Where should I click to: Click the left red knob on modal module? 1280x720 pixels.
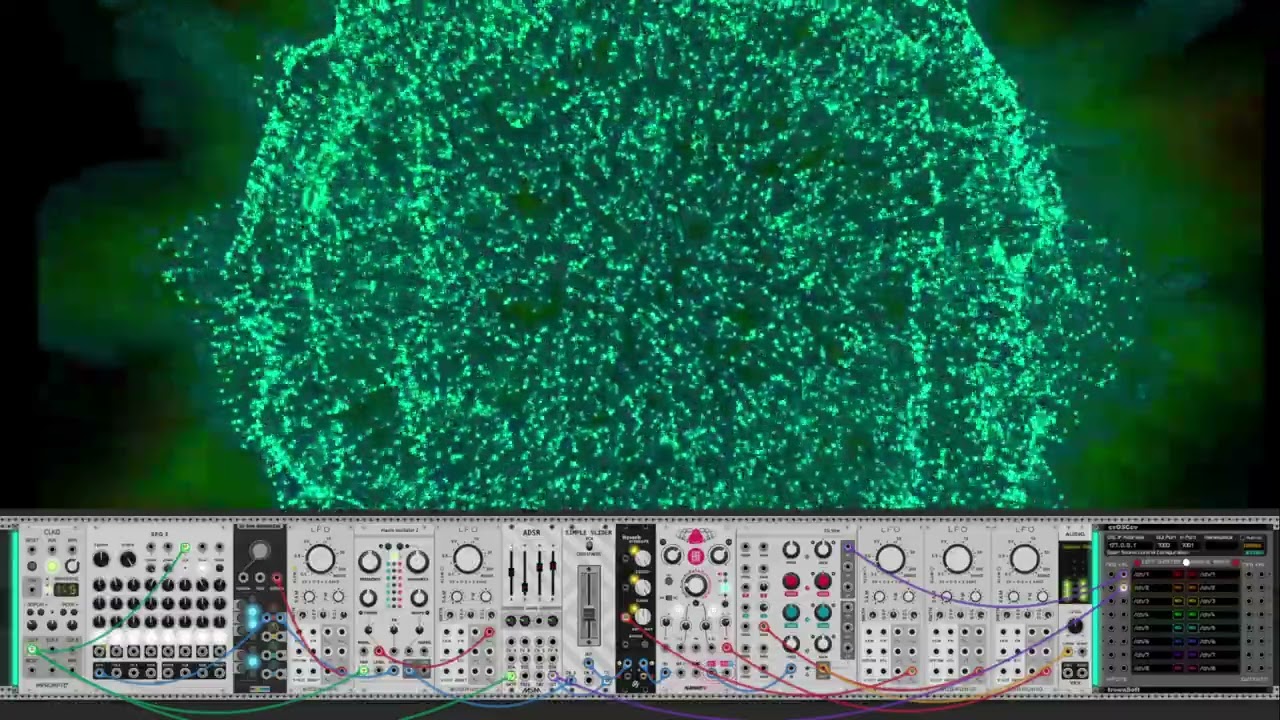coord(791,581)
